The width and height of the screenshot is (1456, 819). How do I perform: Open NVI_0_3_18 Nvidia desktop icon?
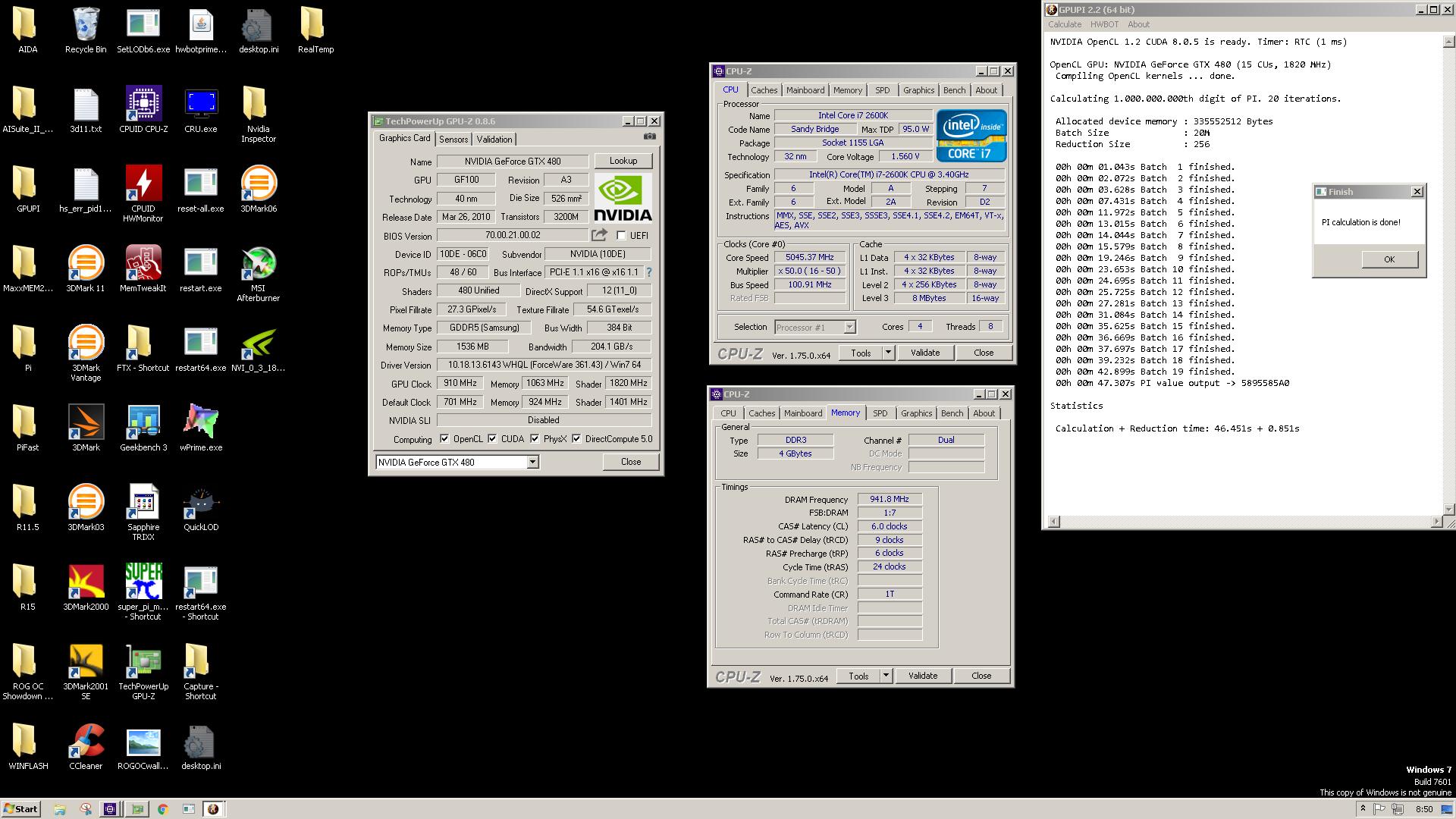point(259,349)
